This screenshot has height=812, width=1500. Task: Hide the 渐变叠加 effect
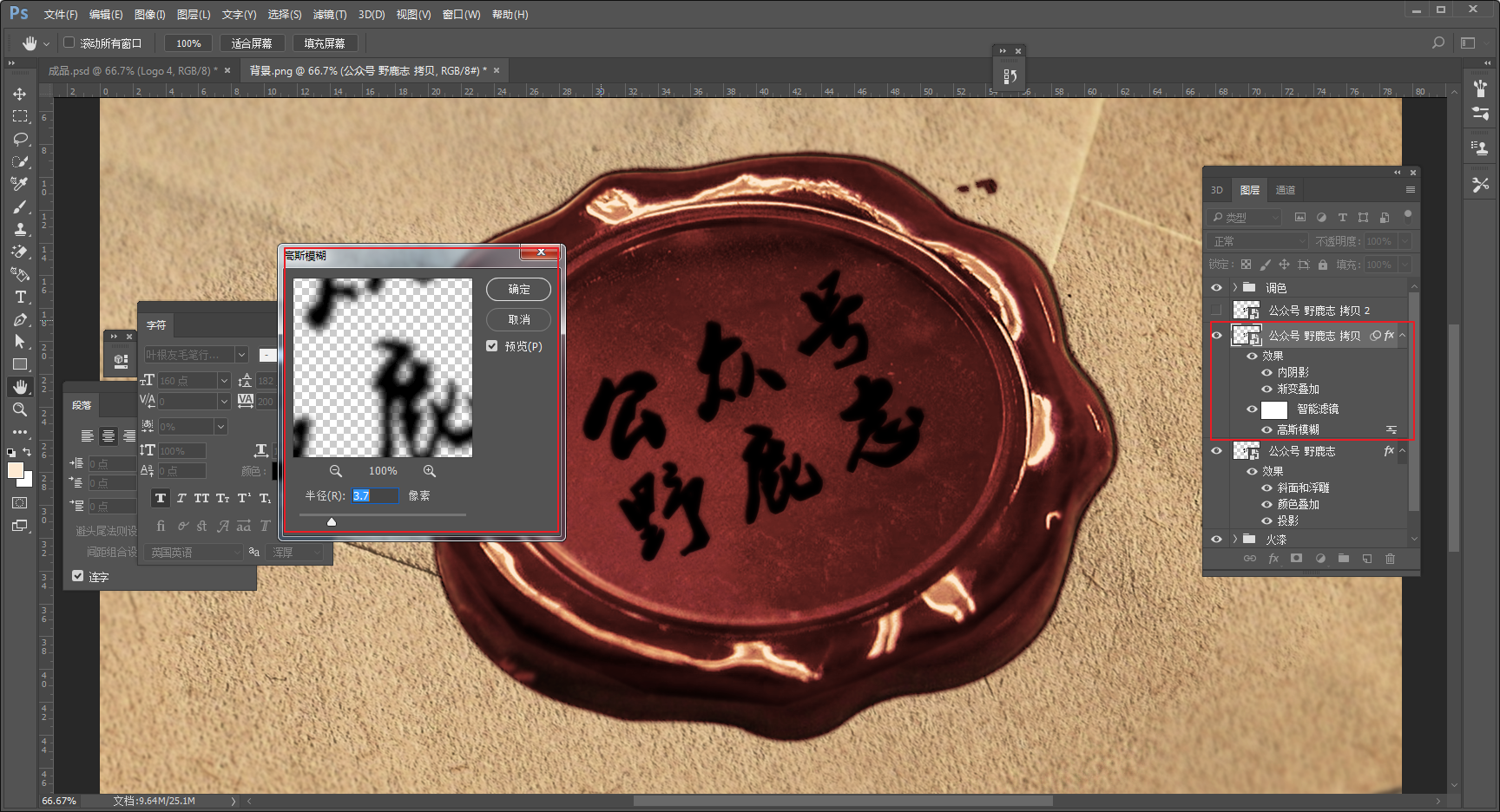[x=1266, y=389]
